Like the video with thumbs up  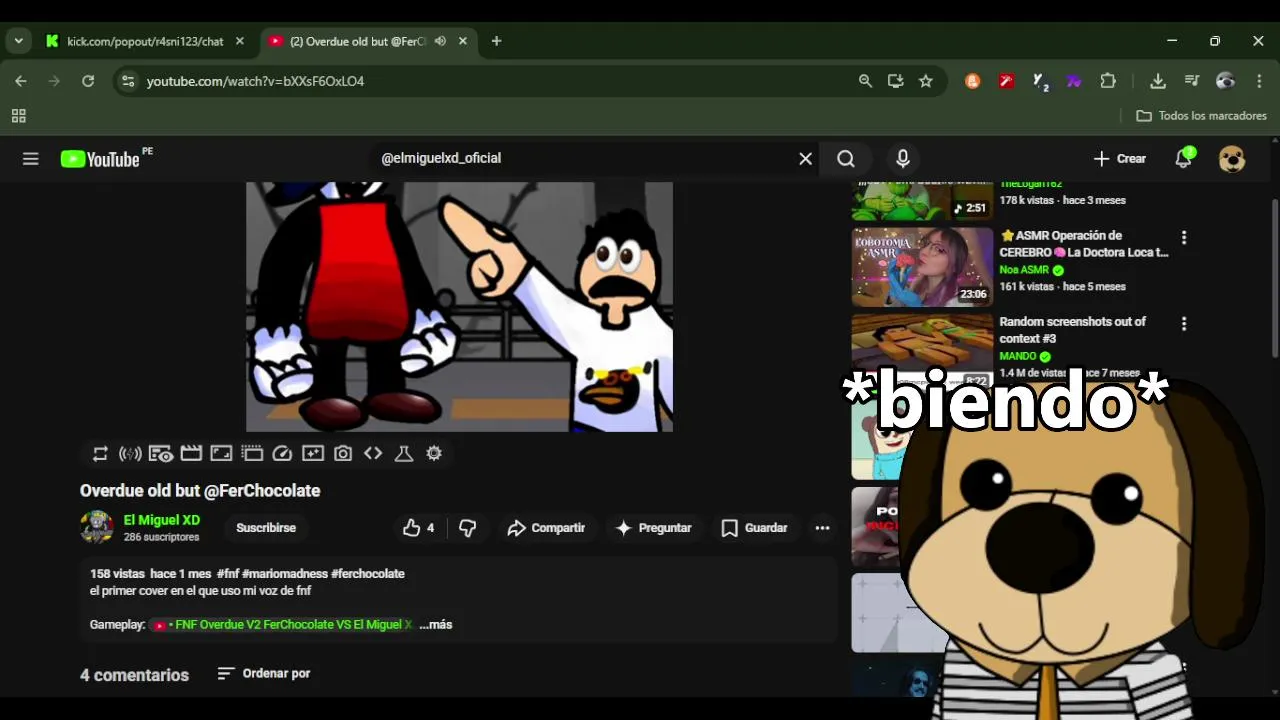point(419,528)
